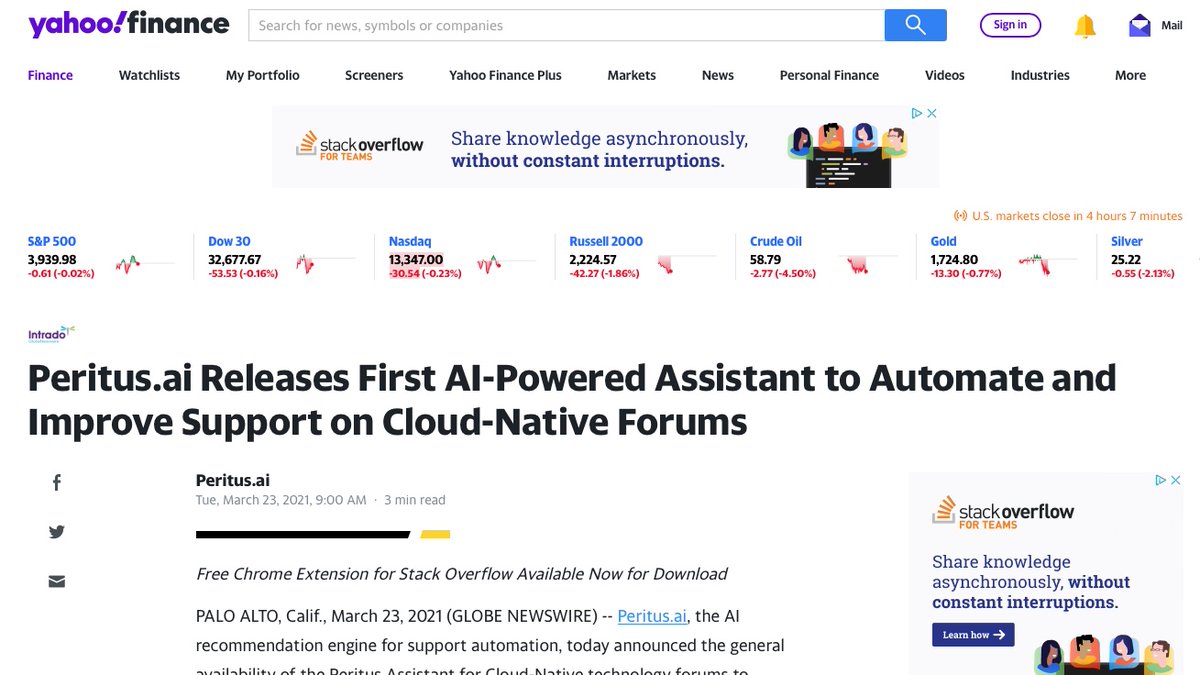Screen dimensions: 1200x675
Task: Open the Russell 2000 index link
Action: point(606,241)
